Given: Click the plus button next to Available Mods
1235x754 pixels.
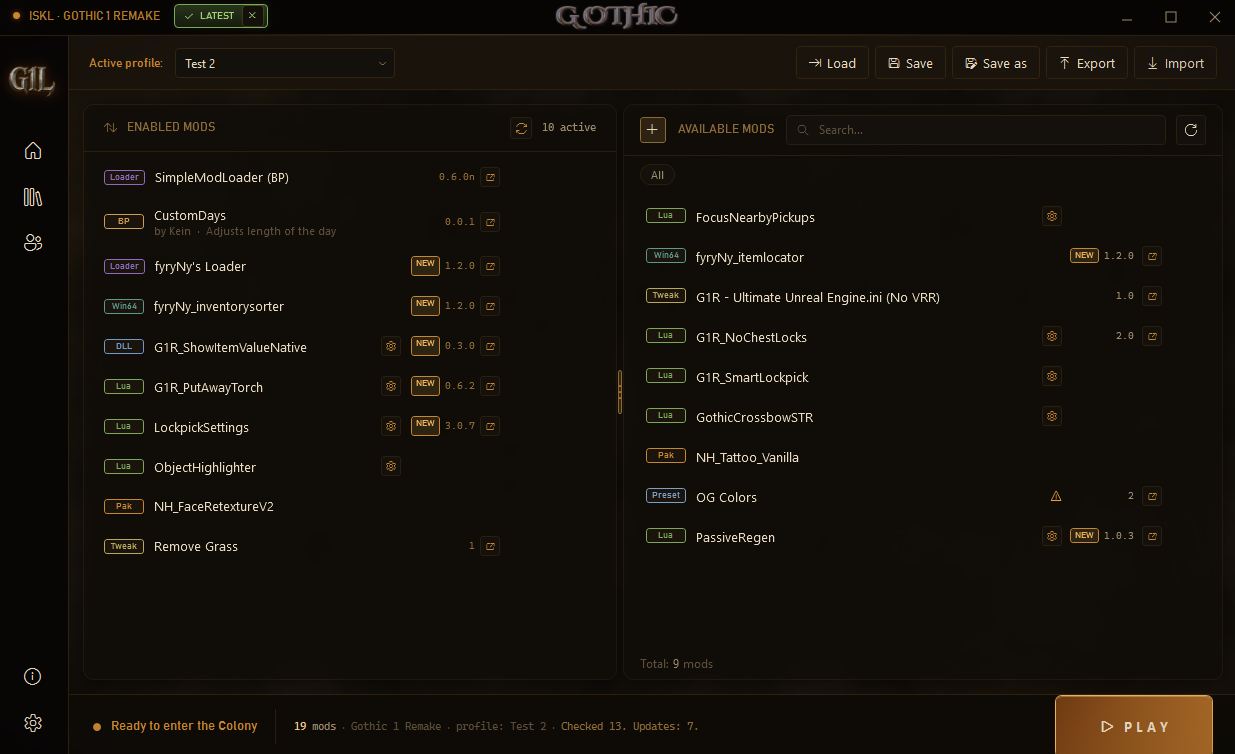Looking at the screenshot, I should [x=652, y=130].
